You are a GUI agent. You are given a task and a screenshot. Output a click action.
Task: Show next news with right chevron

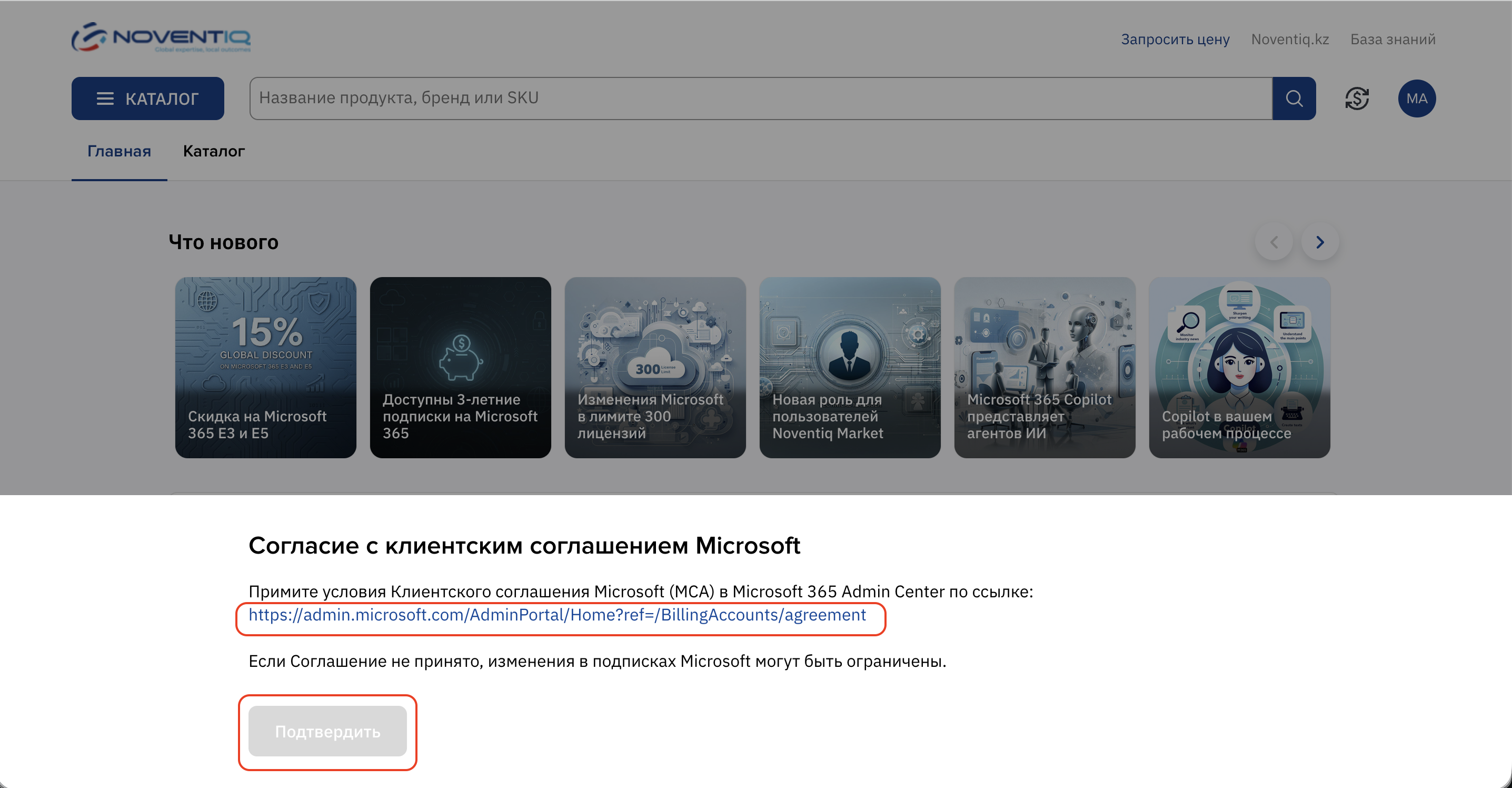pyautogui.click(x=1319, y=242)
